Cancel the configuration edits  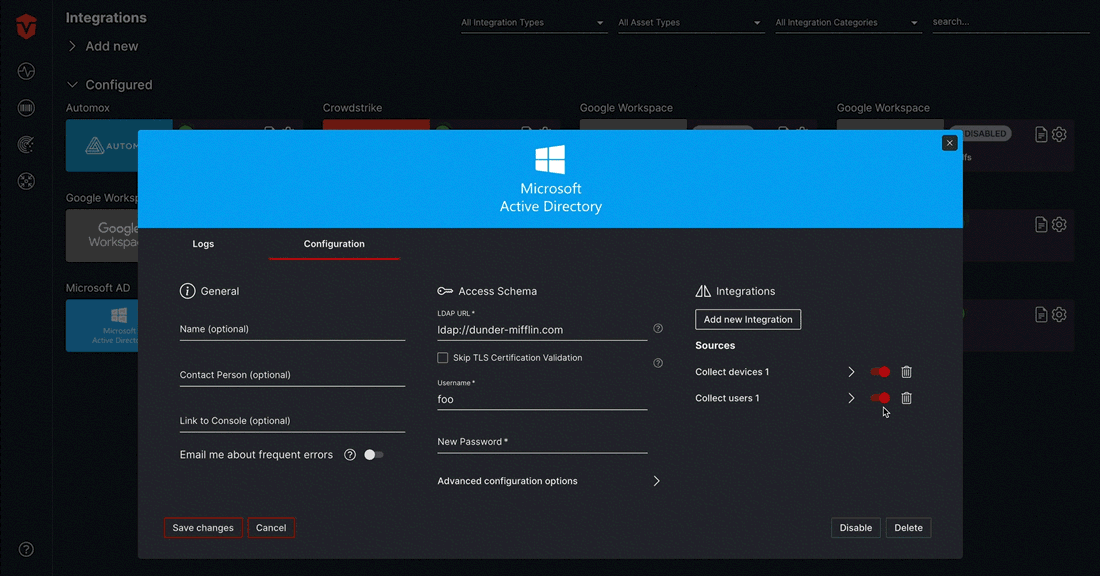271,528
